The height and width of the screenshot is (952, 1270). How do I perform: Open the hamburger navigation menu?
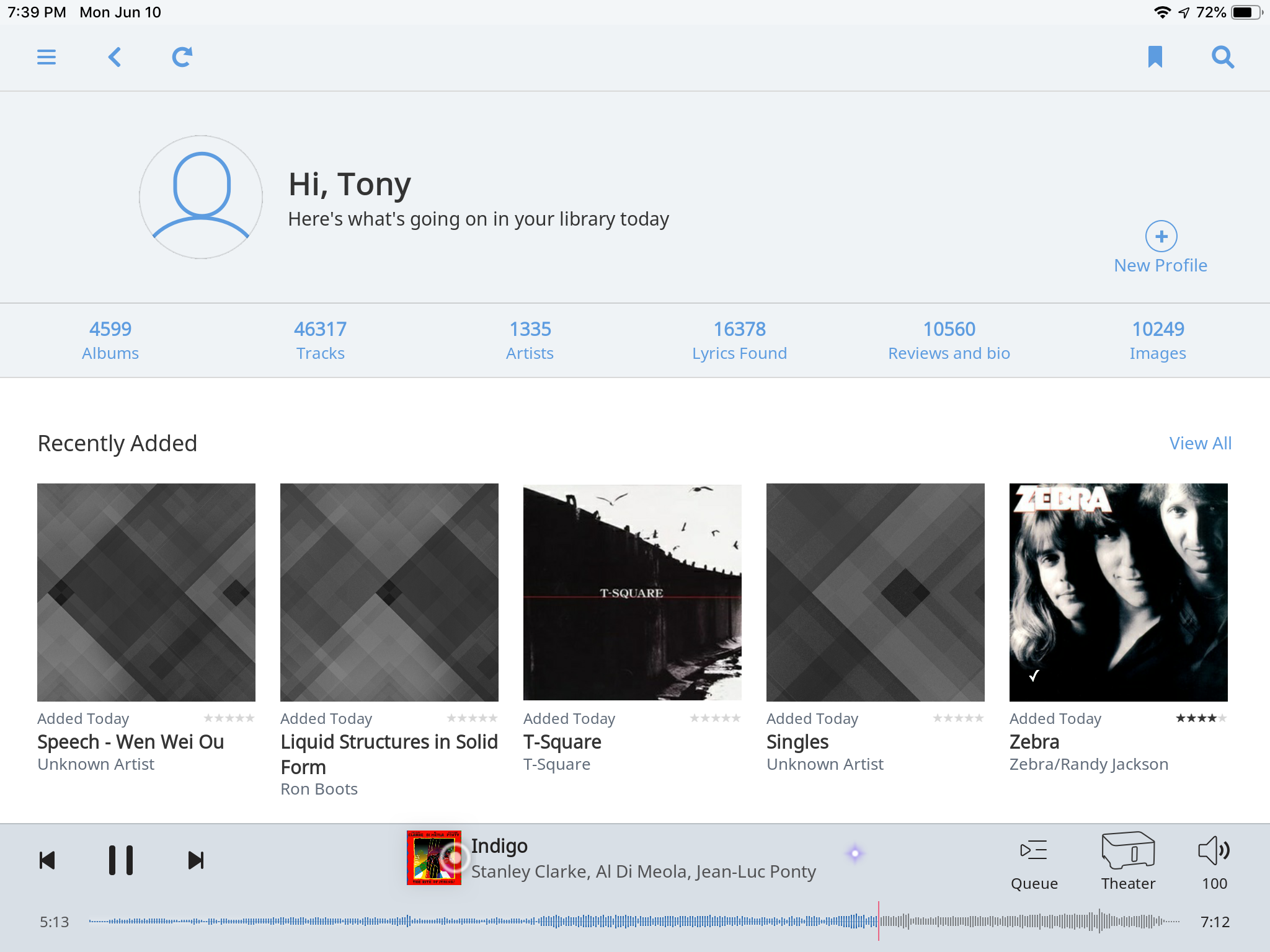coord(47,57)
